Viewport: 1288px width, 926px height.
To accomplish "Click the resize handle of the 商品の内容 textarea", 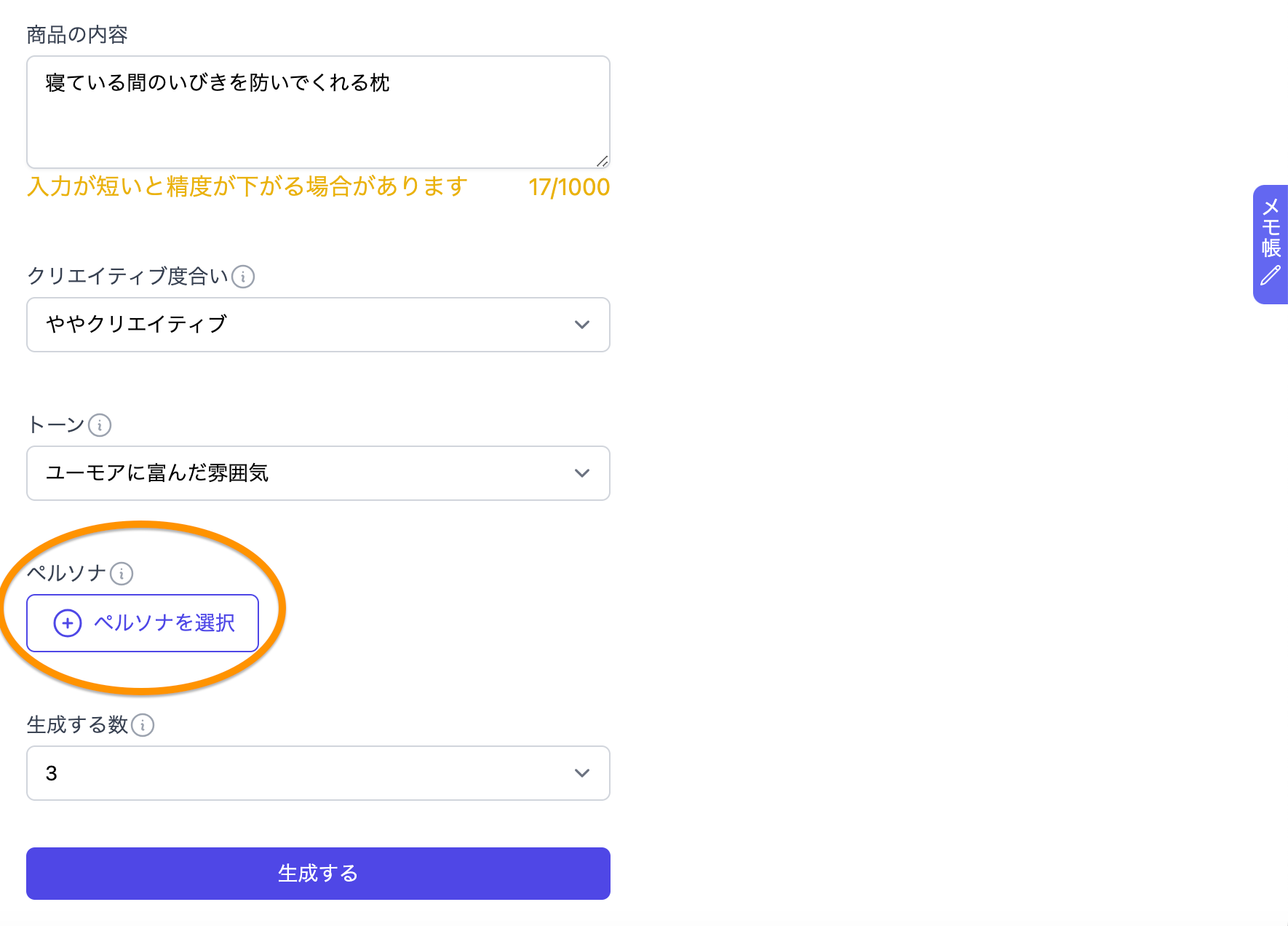I will [x=602, y=161].
